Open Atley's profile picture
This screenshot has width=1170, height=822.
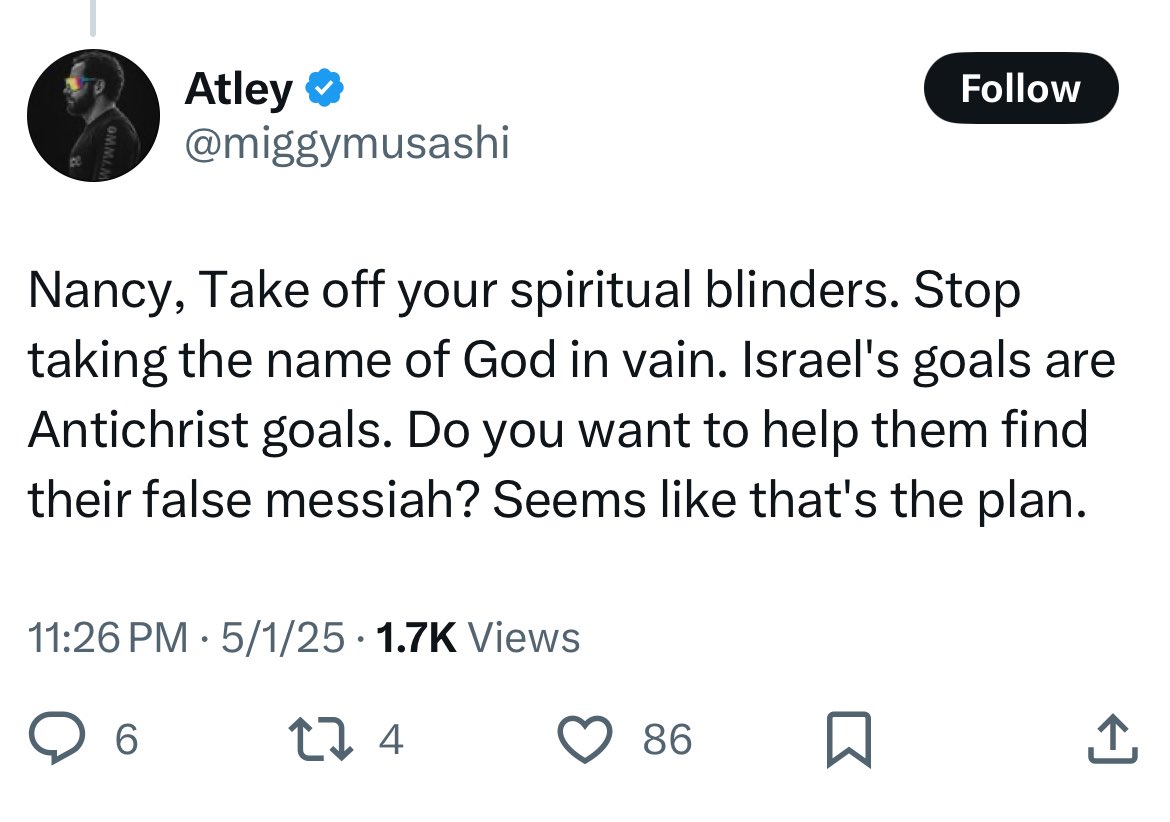93,113
